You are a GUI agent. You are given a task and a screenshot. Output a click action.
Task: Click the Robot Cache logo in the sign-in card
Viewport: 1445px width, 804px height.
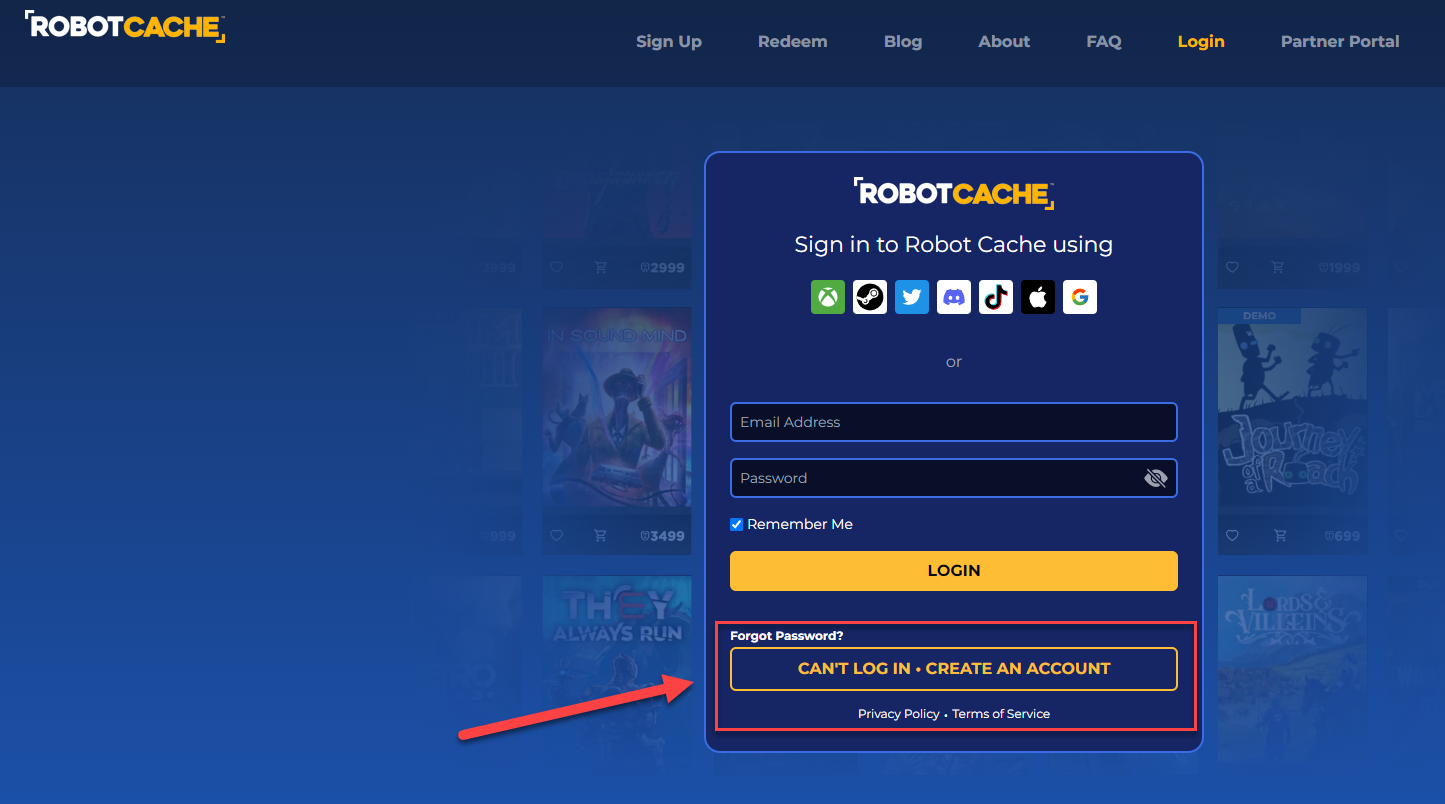point(954,193)
